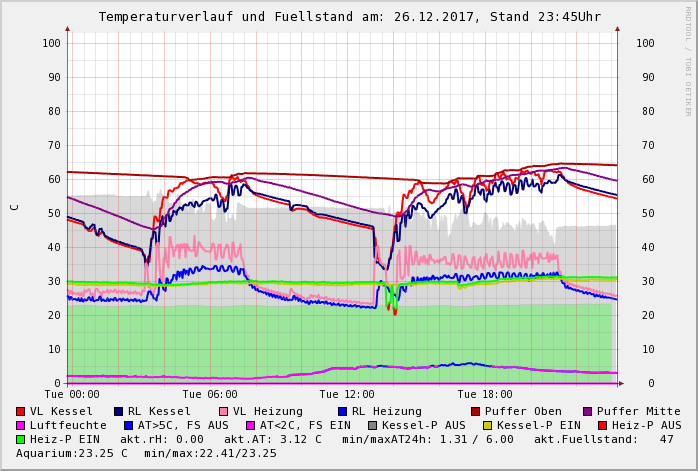Click the red VL Kessel legend swatch
The height and width of the screenshot is (471, 698).
pyautogui.click(x=21, y=411)
